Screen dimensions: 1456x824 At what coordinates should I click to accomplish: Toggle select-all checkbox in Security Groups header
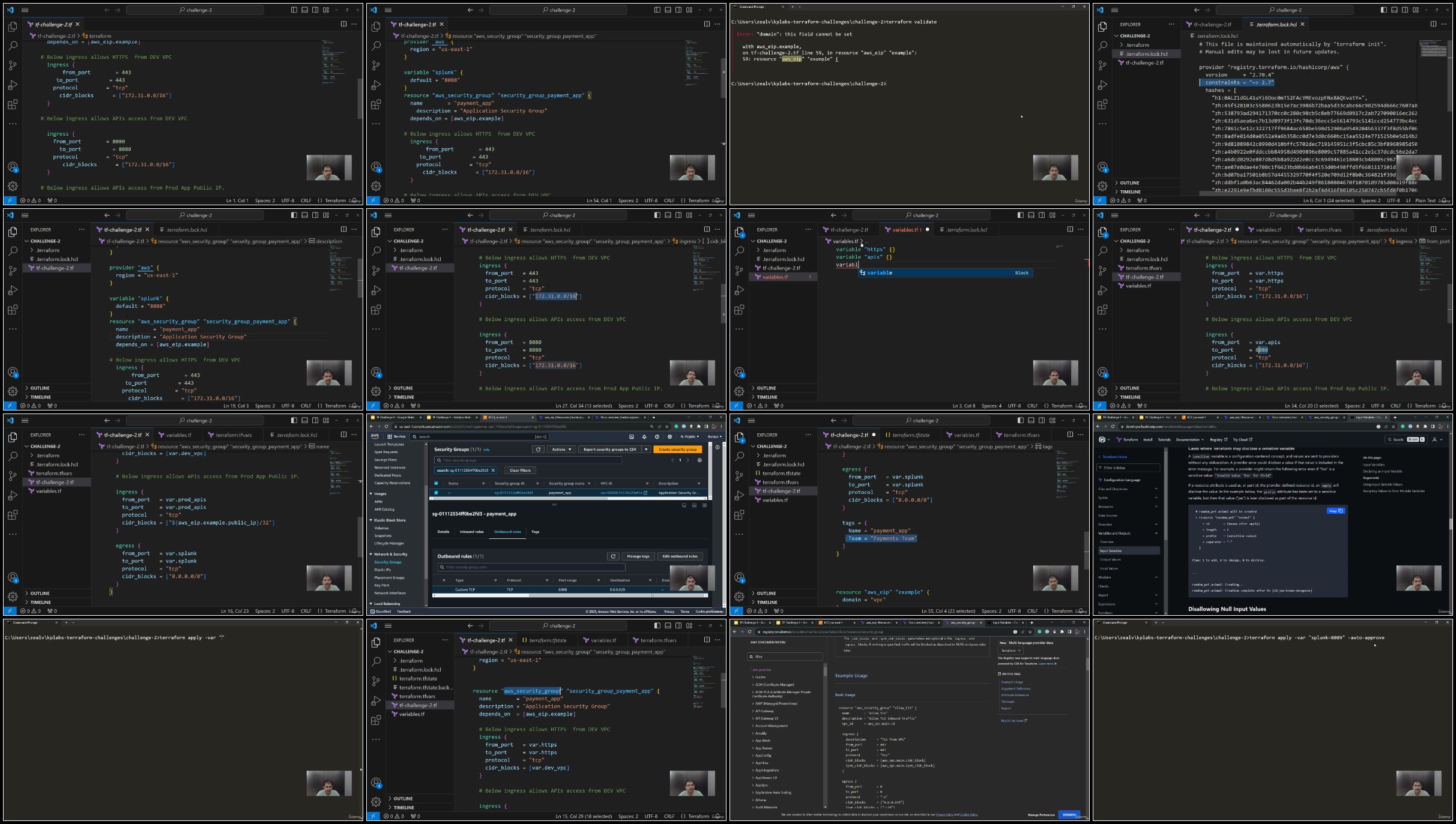point(436,483)
